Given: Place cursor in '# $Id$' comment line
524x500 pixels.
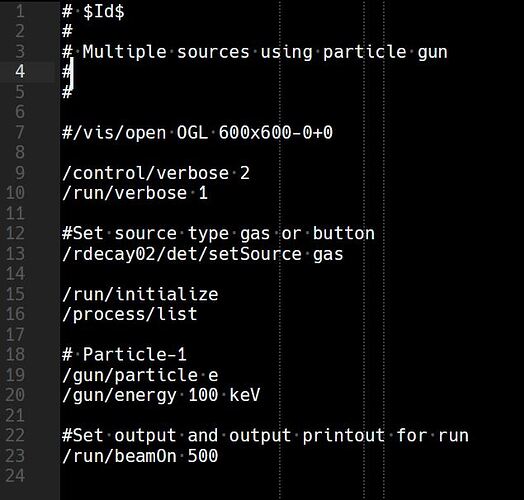Looking at the screenshot, I should point(93,11).
